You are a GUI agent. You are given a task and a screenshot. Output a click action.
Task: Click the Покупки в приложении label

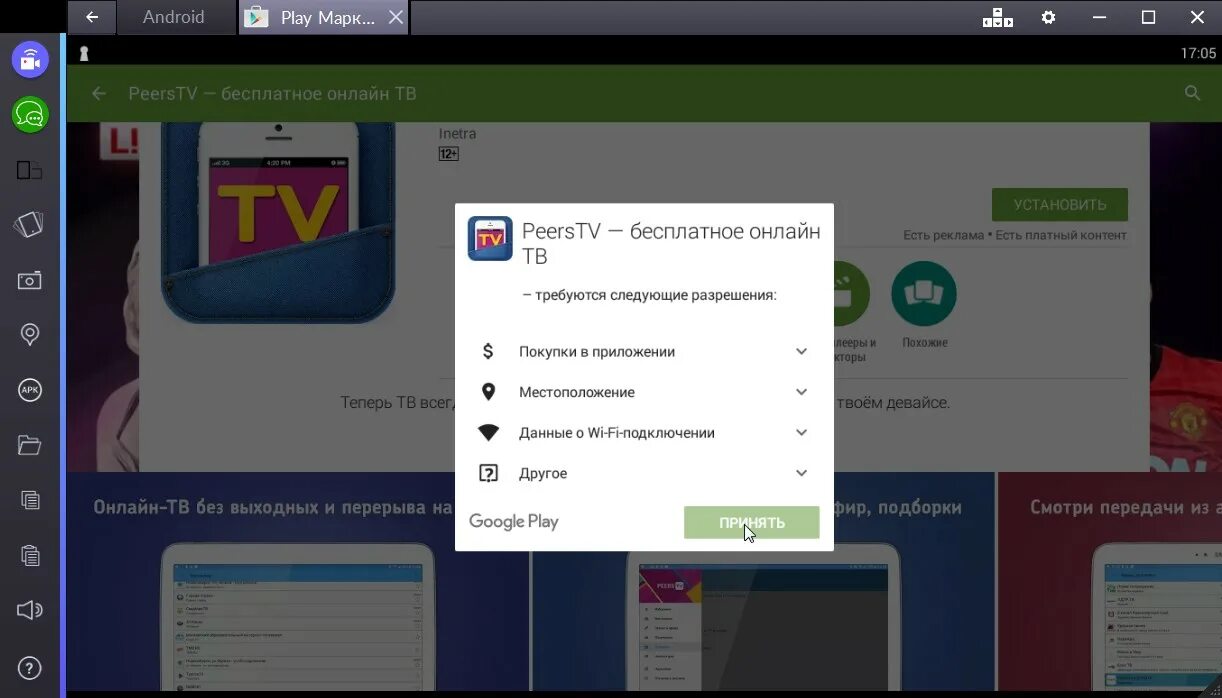click(x=597, y=352)
